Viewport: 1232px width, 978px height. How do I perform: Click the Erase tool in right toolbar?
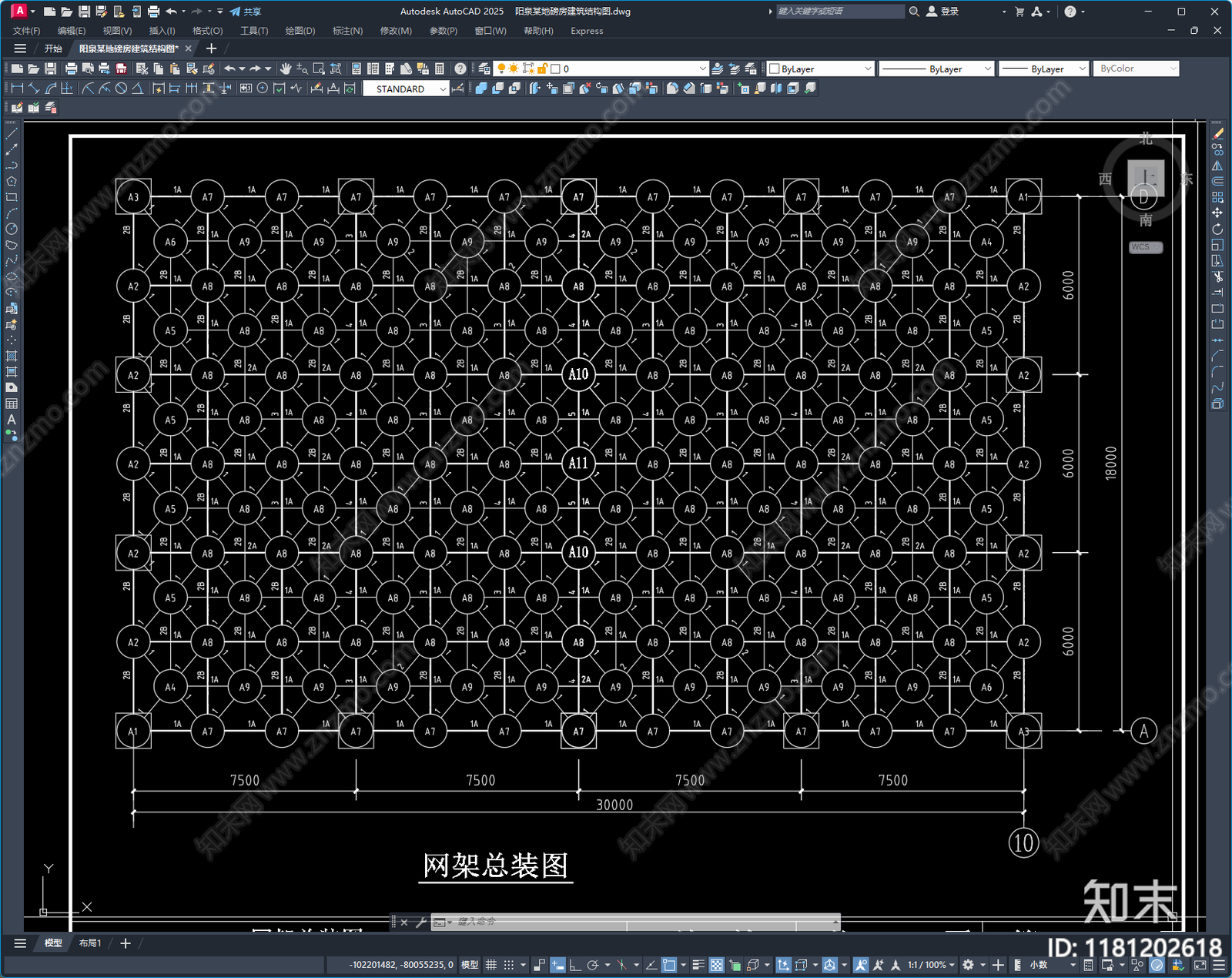pyautogui.click(x=1217, y=134)
